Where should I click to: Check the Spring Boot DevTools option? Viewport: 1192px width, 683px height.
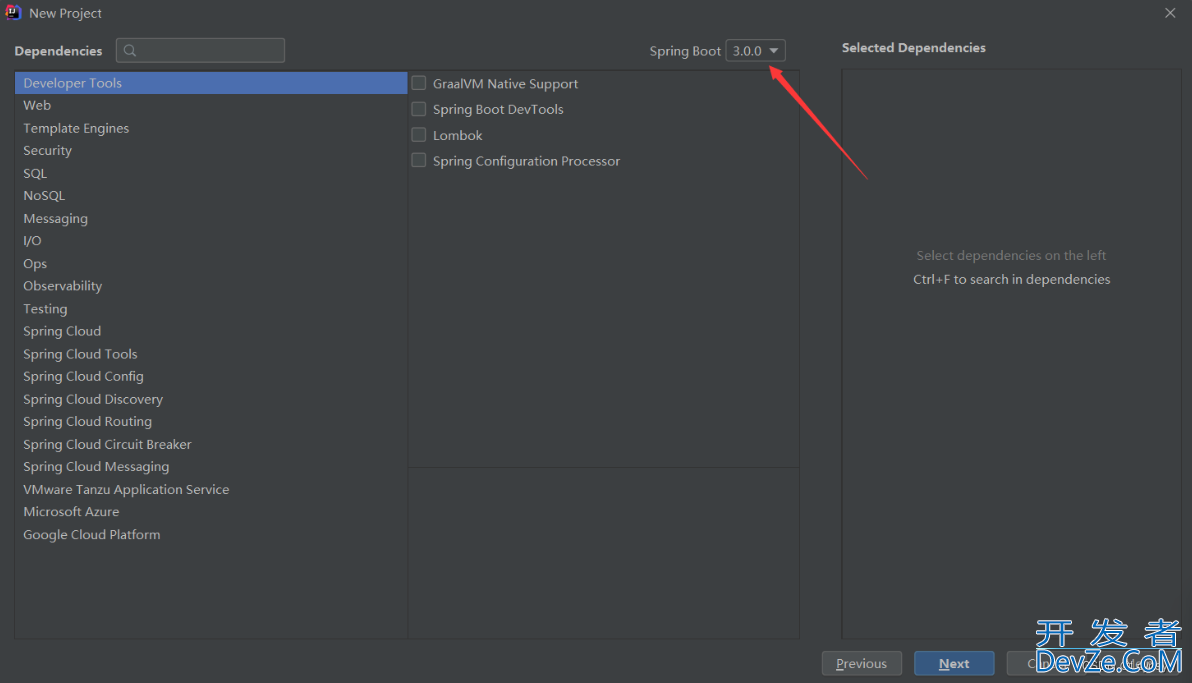[x=418, y=109]
